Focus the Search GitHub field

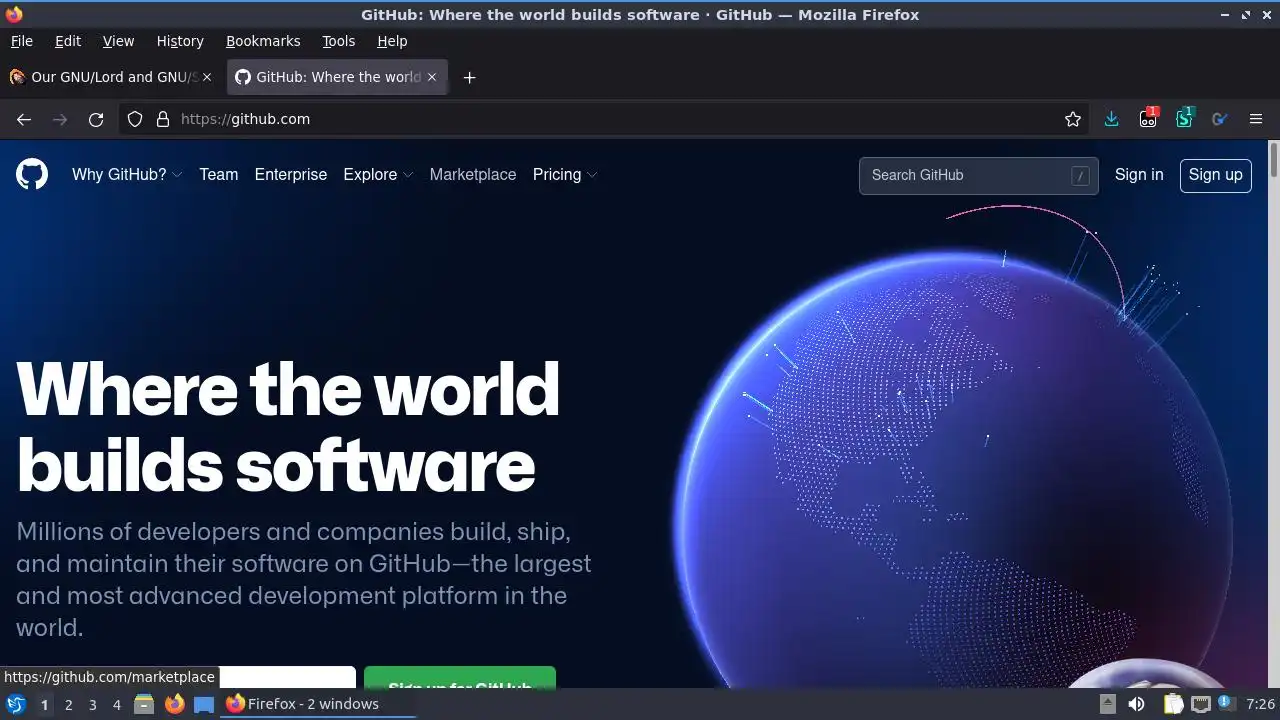point(978,176)
